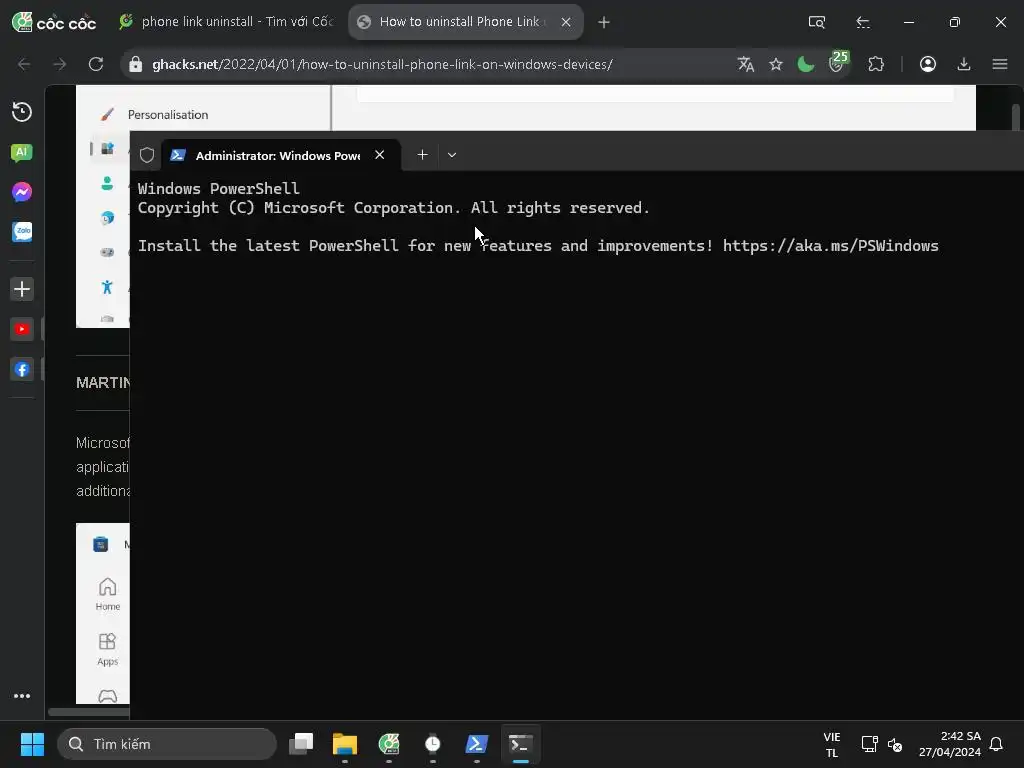Image resolution: width=1024 pixels, height=768 pixels.
Task: Open Messenger from the browser sidebar
Action: coord(22,192)
